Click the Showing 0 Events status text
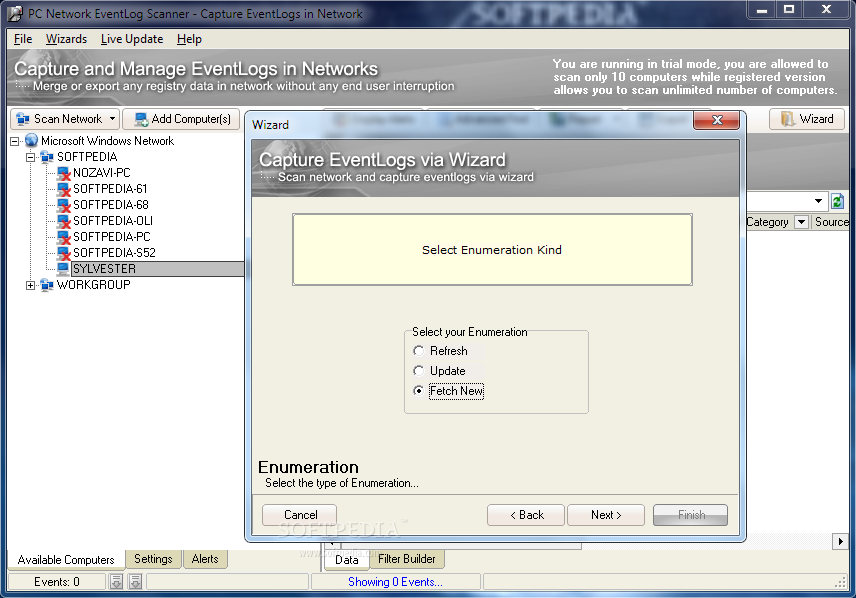The width and height of the screenshot is (856, 598). tap(395, 582)
